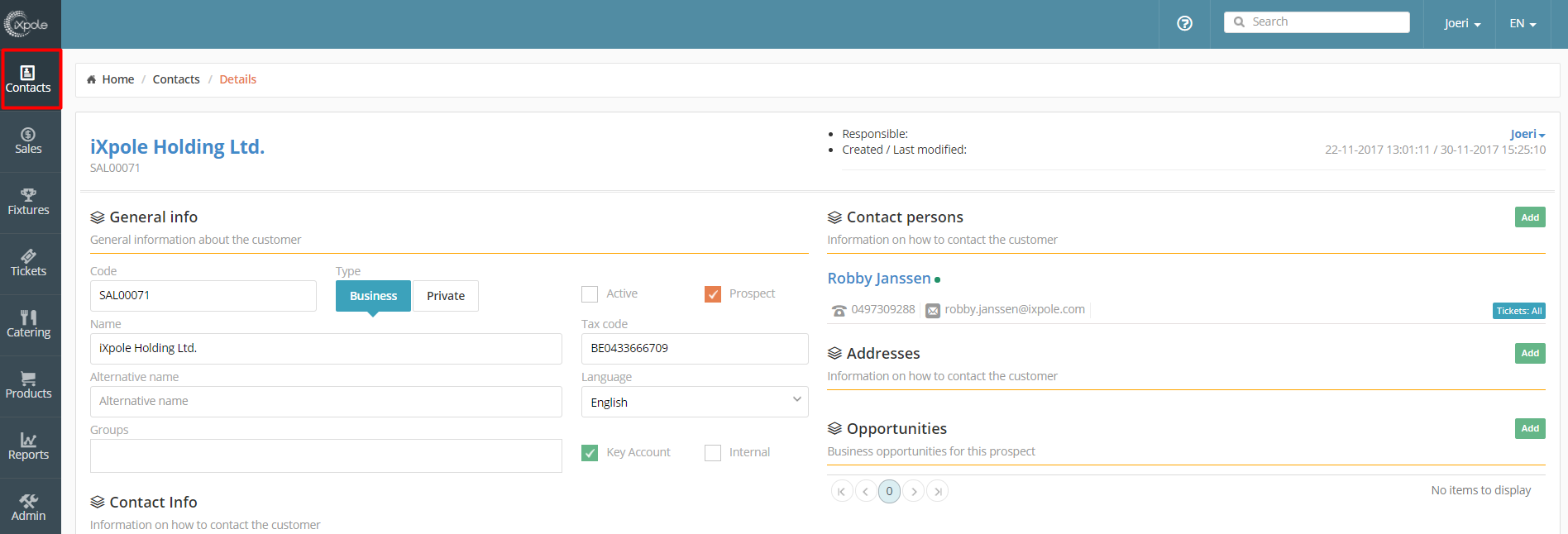Open the Tickets sidebar section
The height and width of the screenshot is (534, 1568).
[30, 264]
